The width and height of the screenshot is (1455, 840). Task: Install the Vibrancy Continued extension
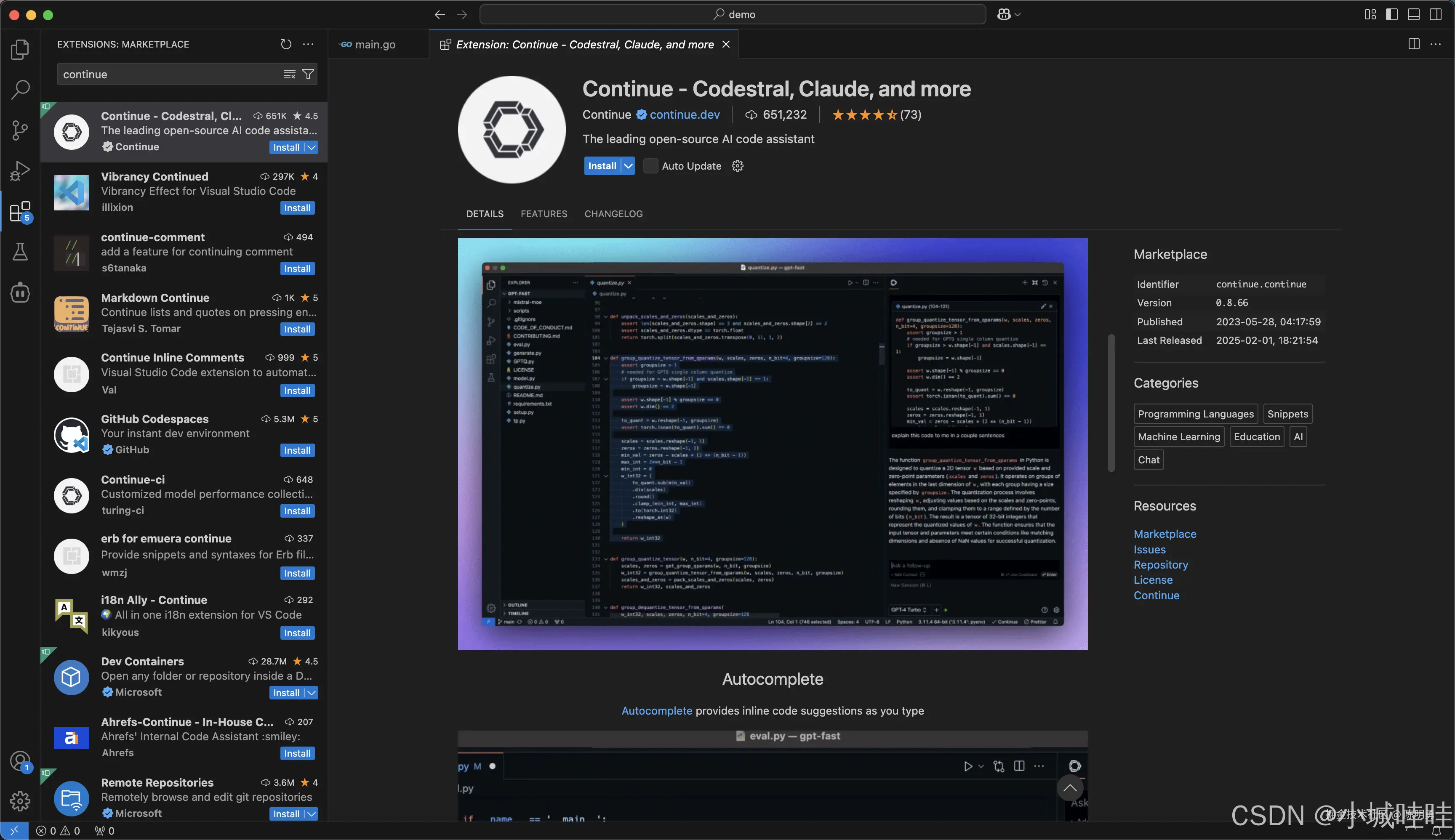point(297,208)
